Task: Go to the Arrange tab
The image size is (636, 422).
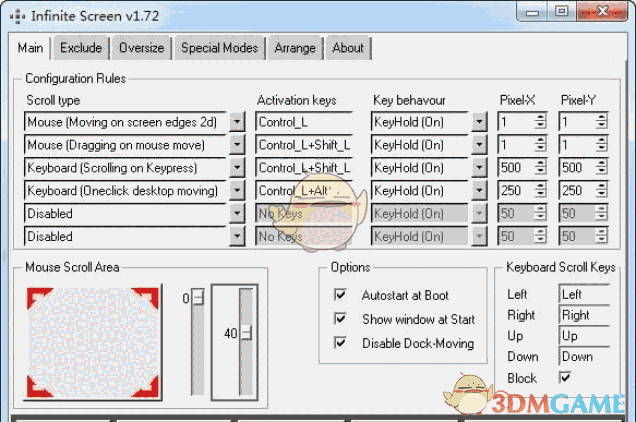Action: pos(295,48)
